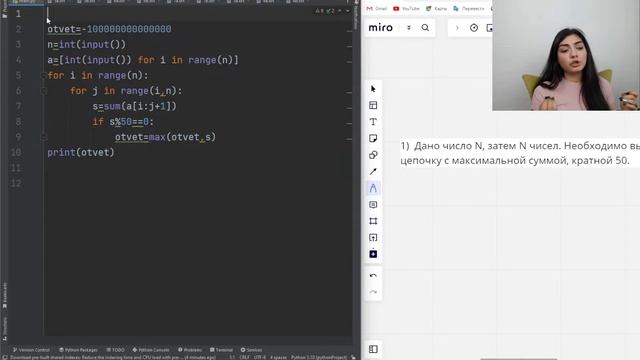640x360 pixels.
Task: Select the connection line tool in Miro
Action: click(x=373, y=171)
